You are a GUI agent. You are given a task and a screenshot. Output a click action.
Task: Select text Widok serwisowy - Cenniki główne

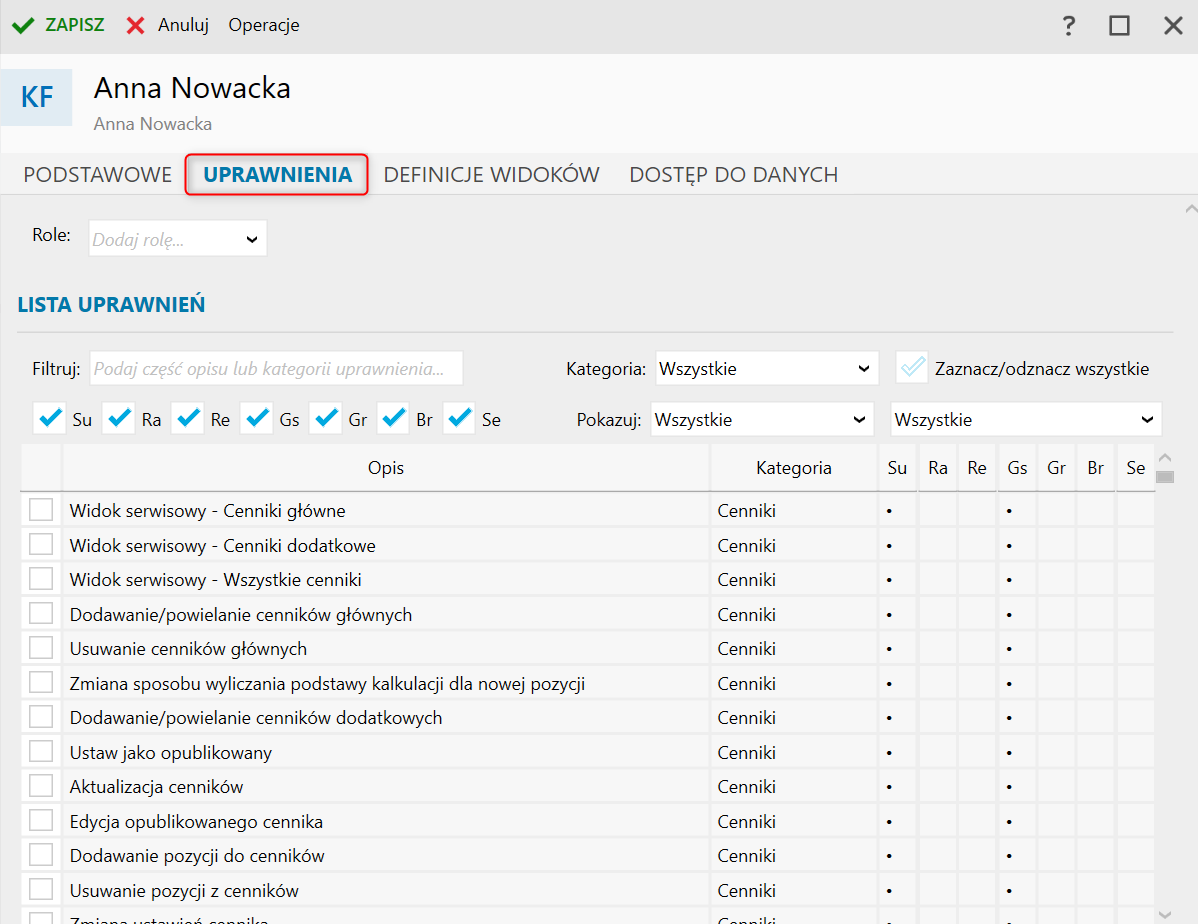click(207, 511)
